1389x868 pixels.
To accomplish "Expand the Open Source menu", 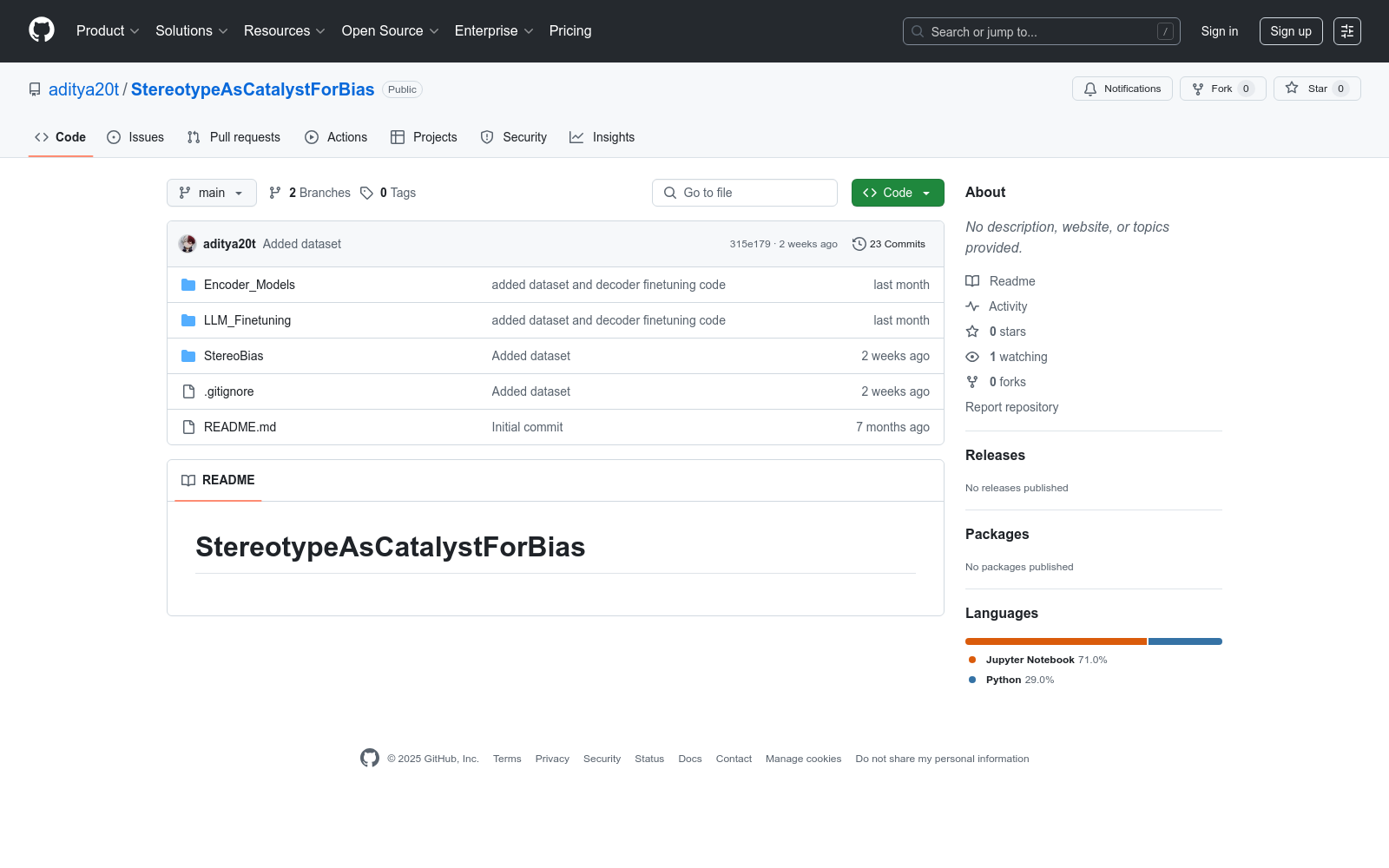I will [x=391, y=31].
